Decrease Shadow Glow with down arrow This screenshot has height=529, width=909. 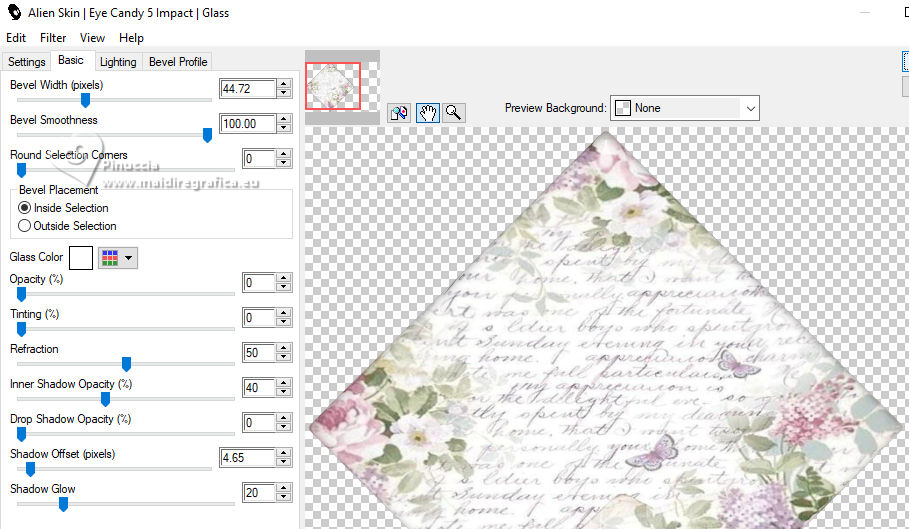coord(284,497)
